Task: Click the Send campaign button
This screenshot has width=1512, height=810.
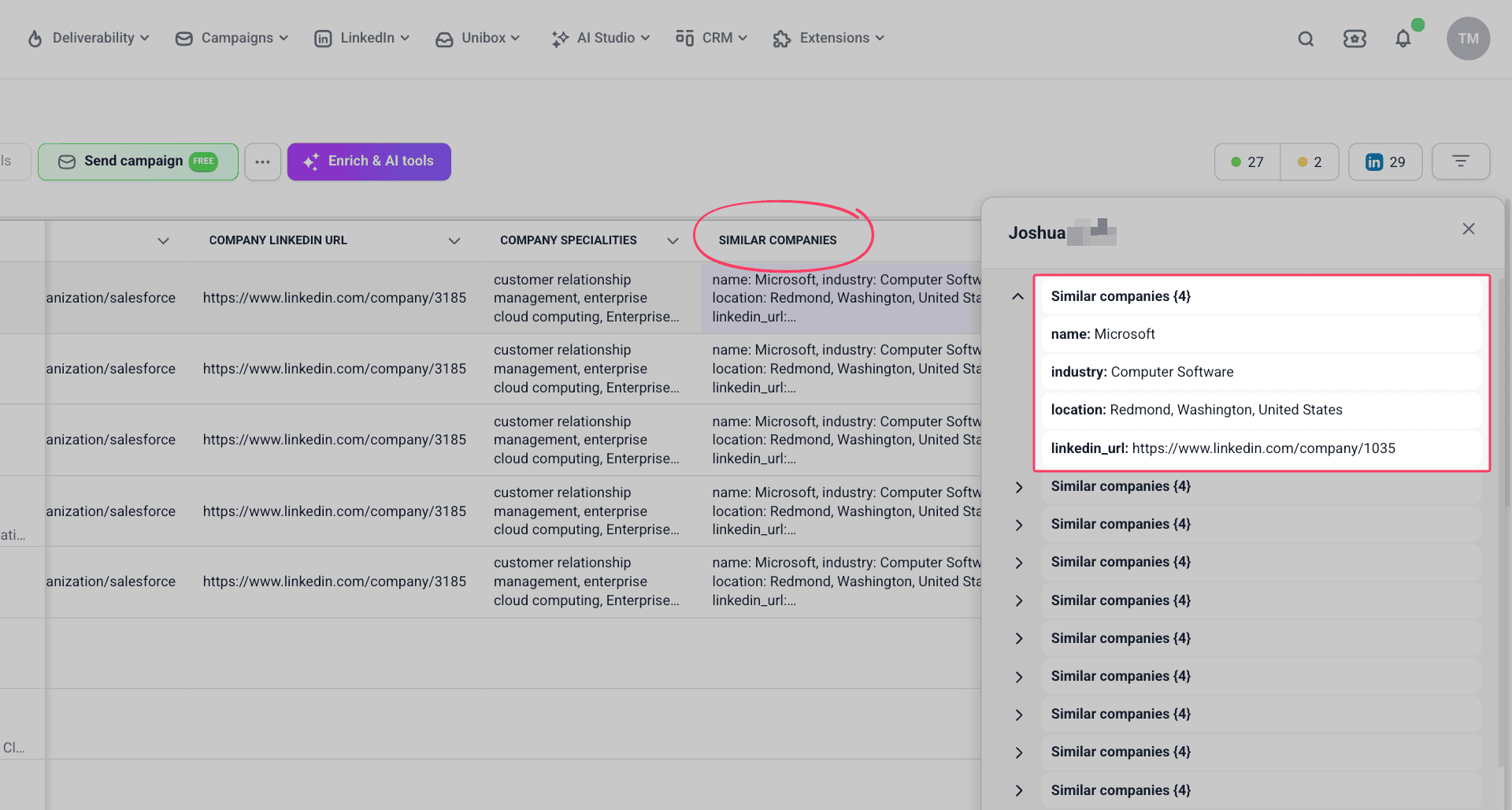Action: click(x=138, y=162)
